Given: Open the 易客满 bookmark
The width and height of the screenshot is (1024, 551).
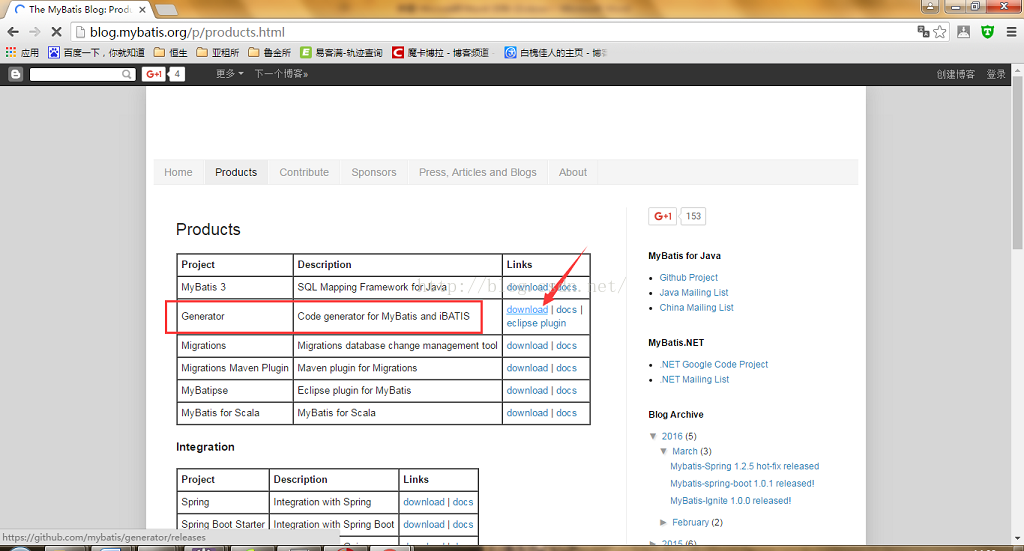Looking at the screenshot, I should pos(341,52).
